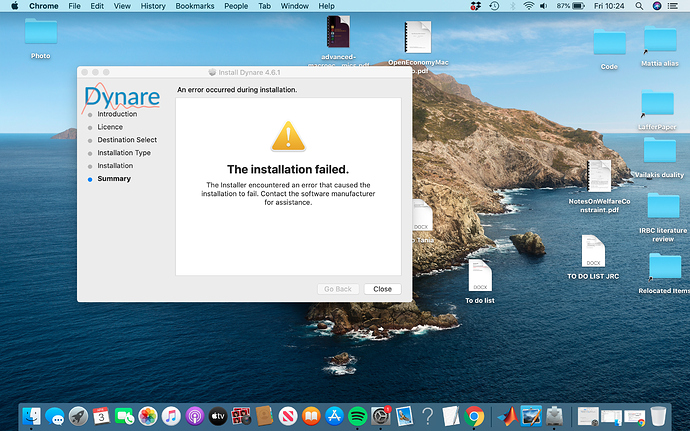690x431 pixels.
Task: Open the Window menu
Action: (294, 6)
